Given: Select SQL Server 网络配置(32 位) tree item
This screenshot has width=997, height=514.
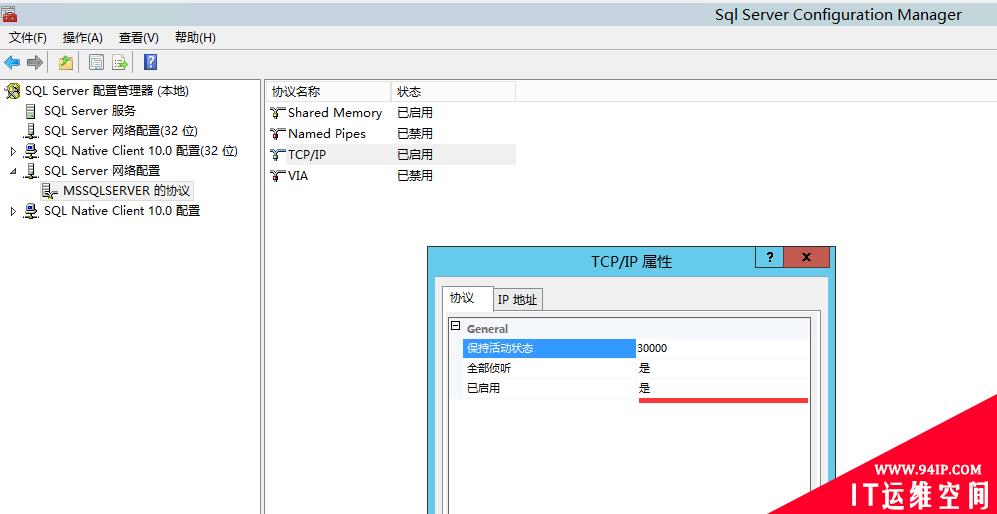Looking at the screenshot, I should pyautogui.click(x=121, y=131).
